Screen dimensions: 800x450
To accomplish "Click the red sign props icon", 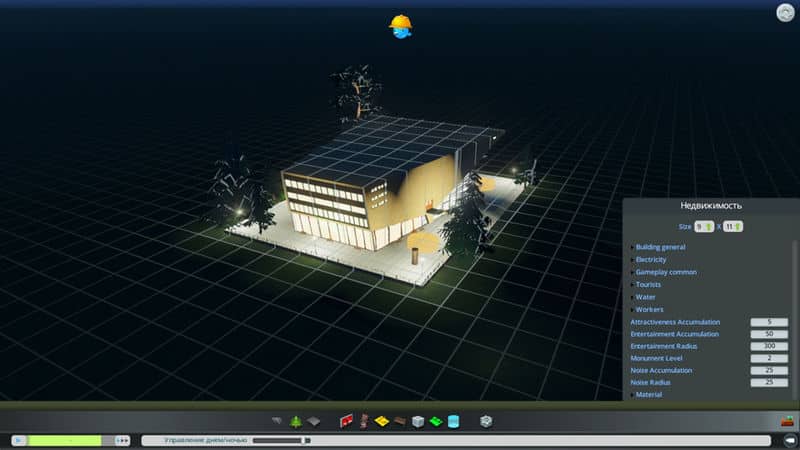I will pos(347,421).
